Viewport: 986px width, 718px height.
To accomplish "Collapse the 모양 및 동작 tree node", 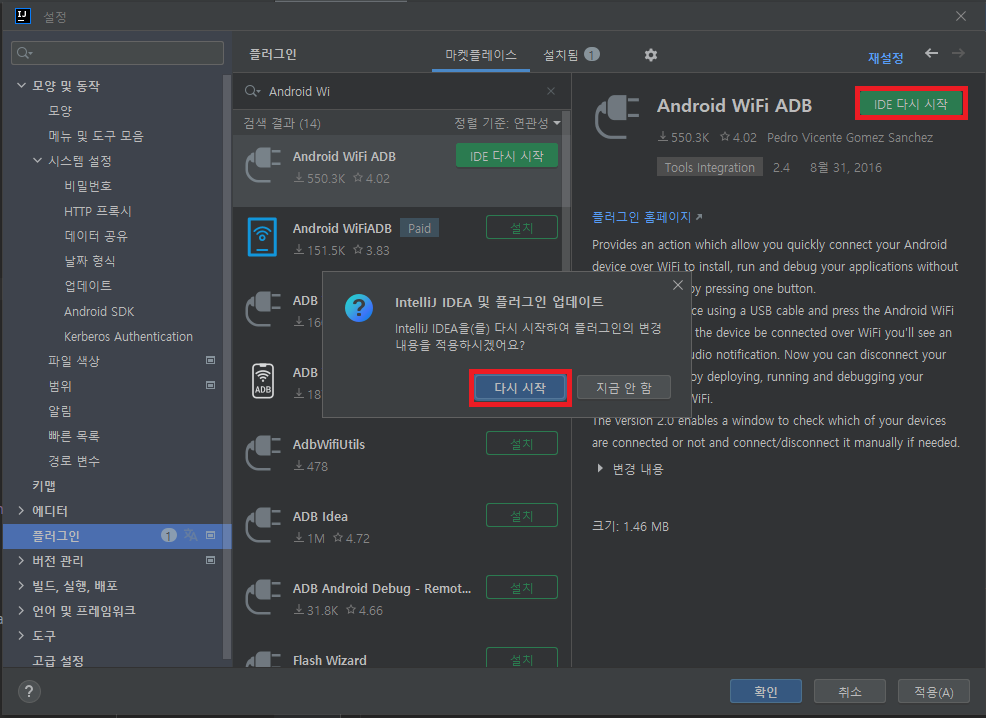I will (x=21, y=85).
